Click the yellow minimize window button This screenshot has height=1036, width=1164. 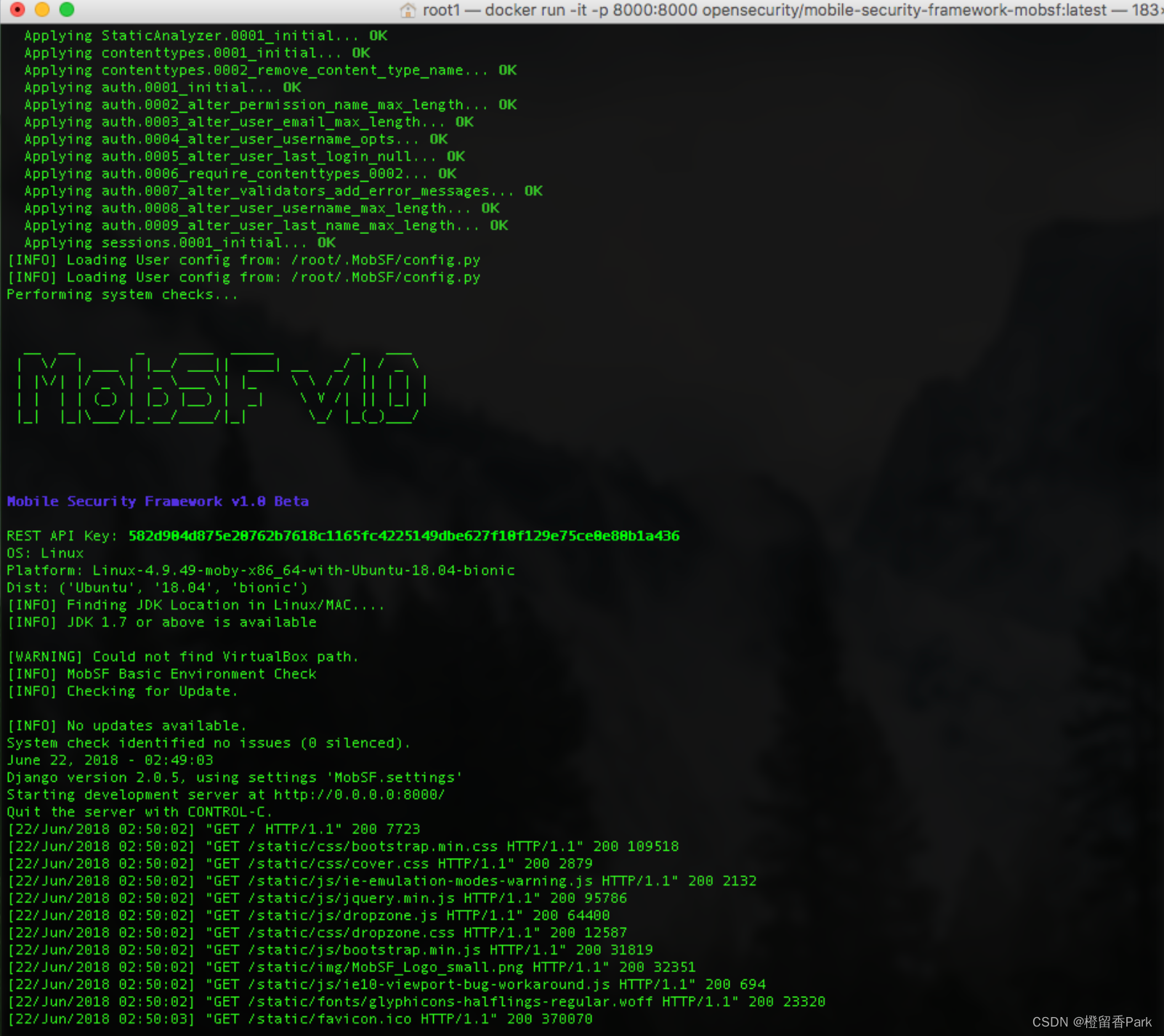click(42, 9)
